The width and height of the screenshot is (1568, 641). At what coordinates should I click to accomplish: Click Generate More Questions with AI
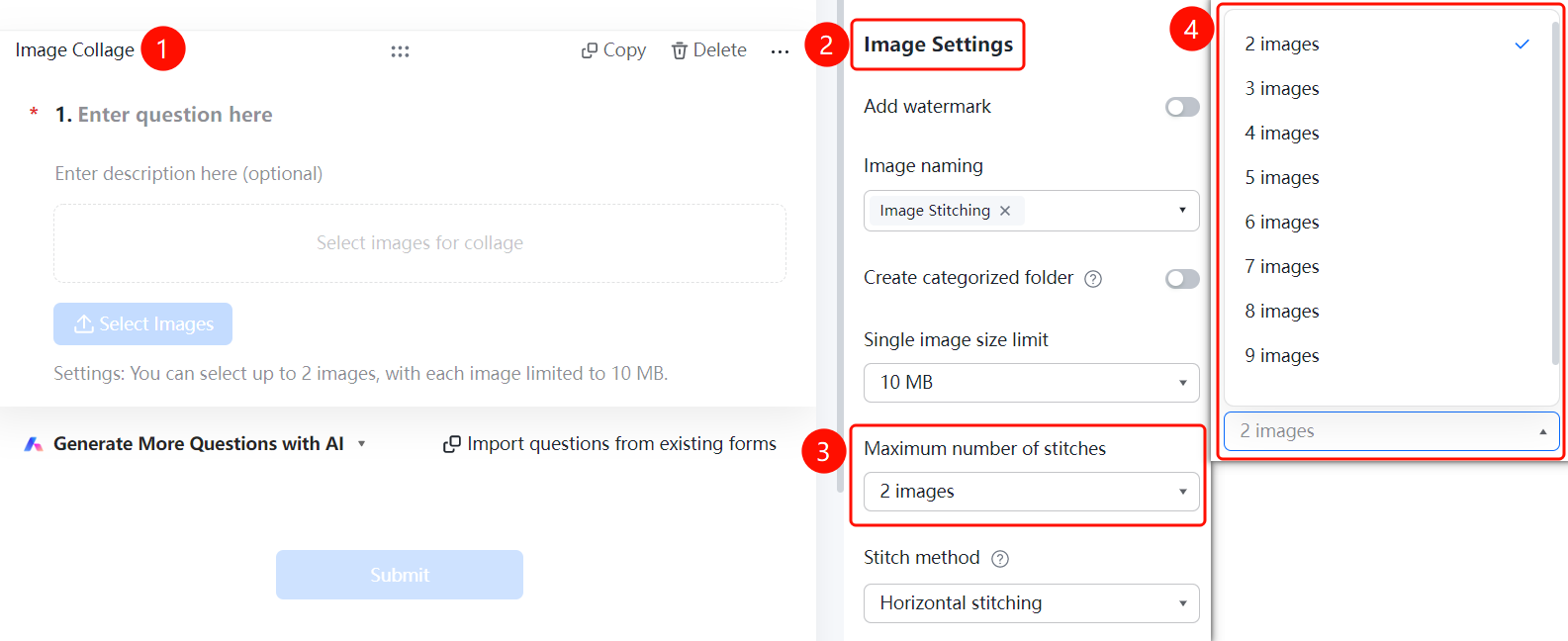point(199,444)
